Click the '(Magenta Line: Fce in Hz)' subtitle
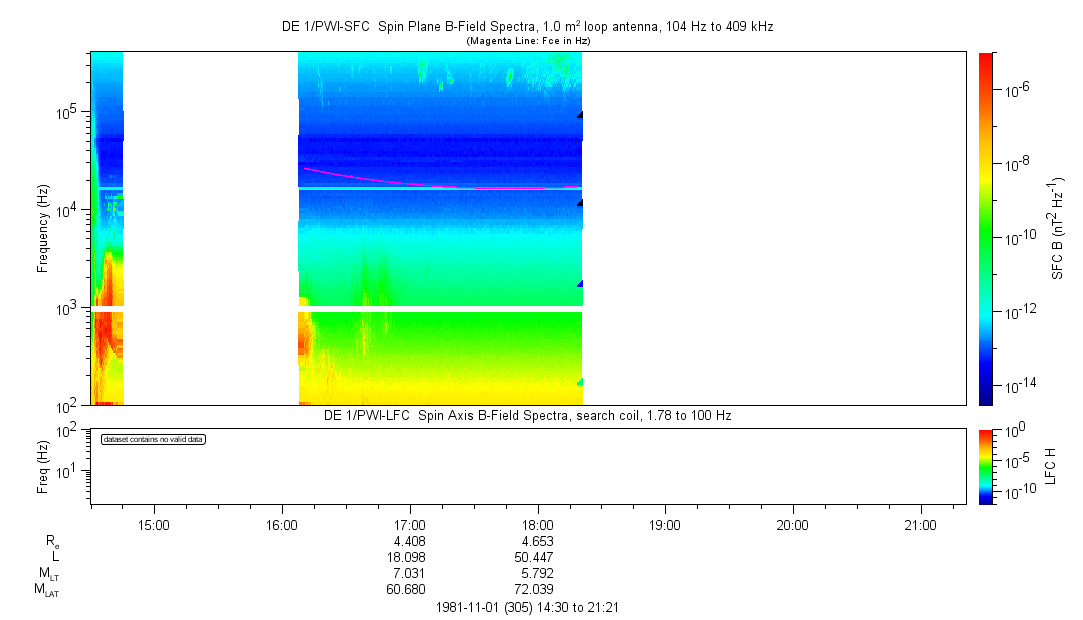1083x620 pixels. [x=528, y=41]
